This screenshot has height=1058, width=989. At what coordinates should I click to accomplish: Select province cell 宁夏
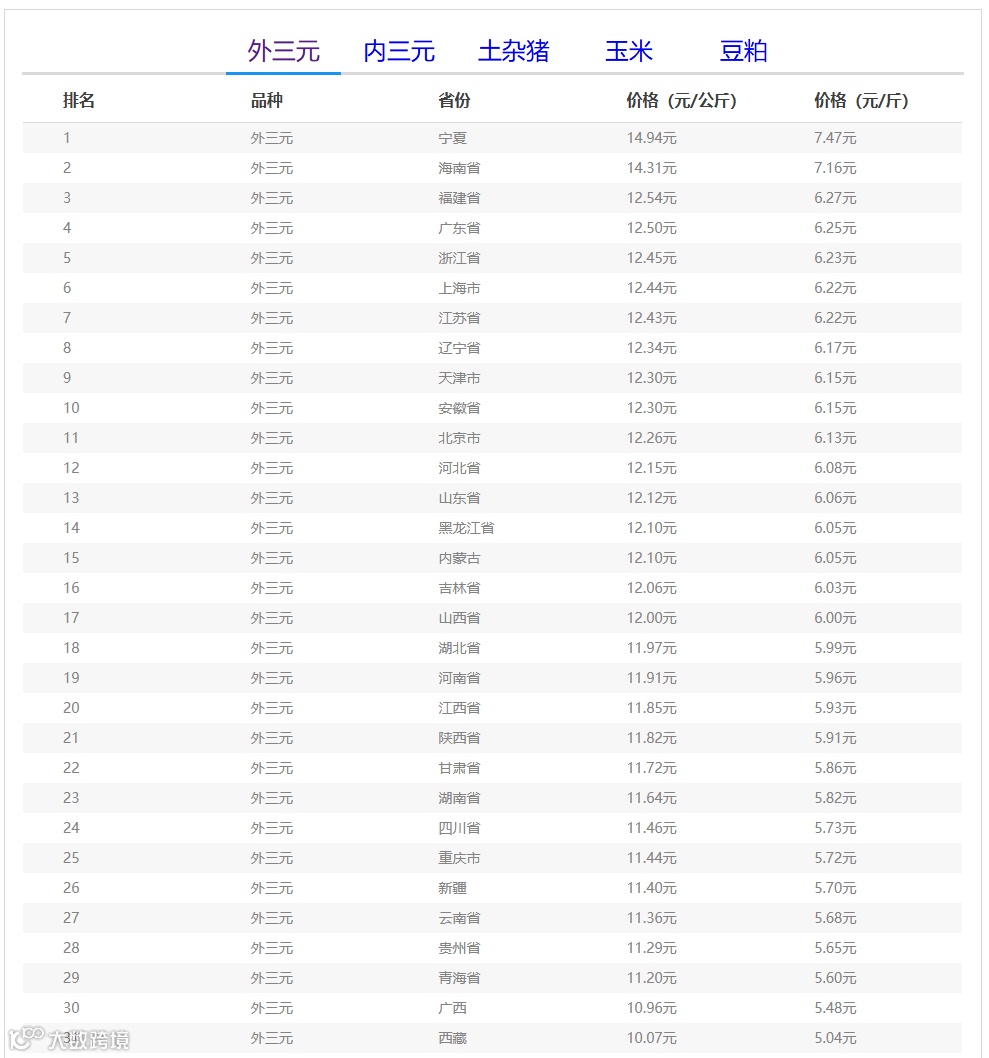click(x=452, y=138)
